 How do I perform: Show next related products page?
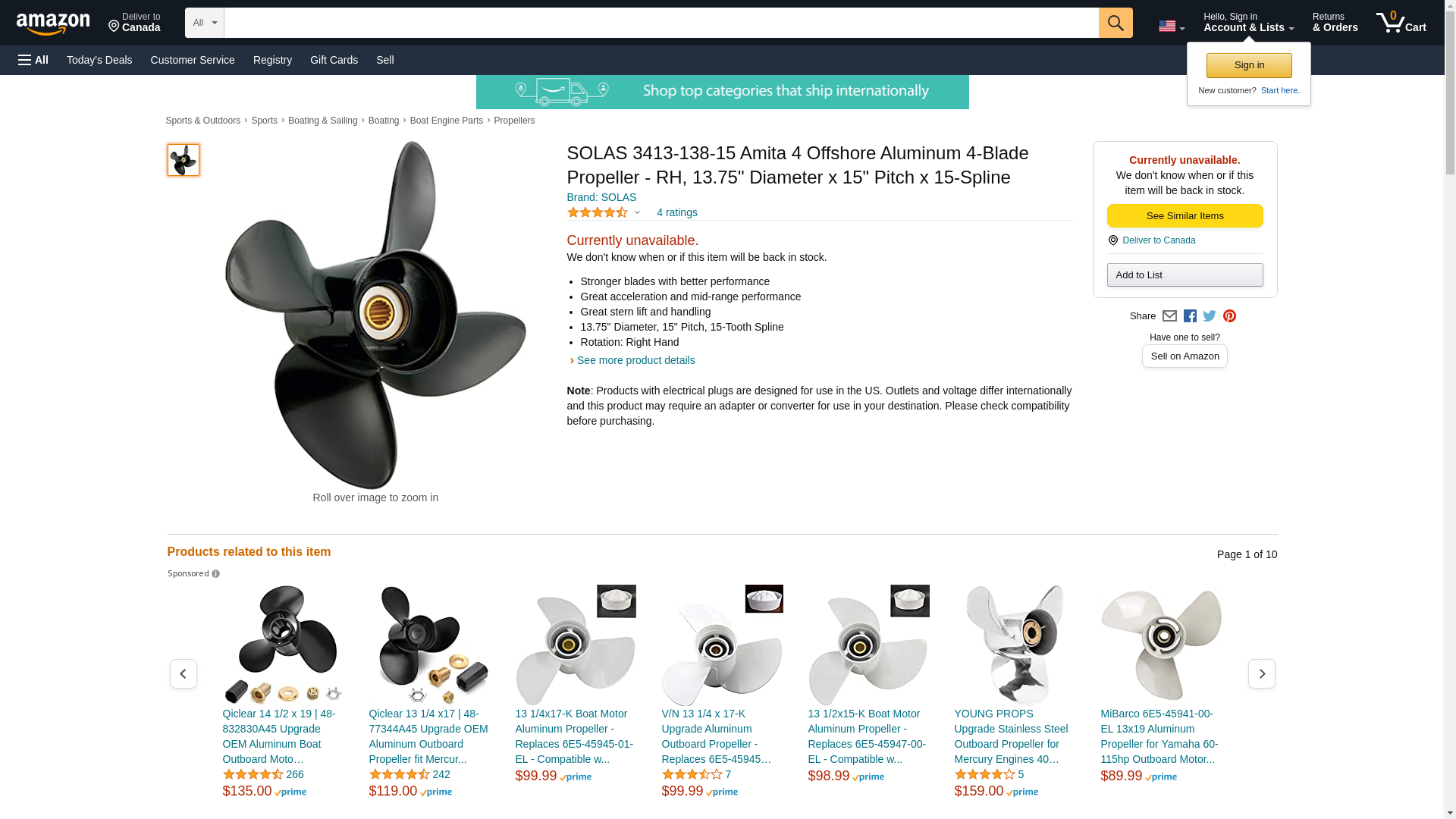pos(1261,673)
